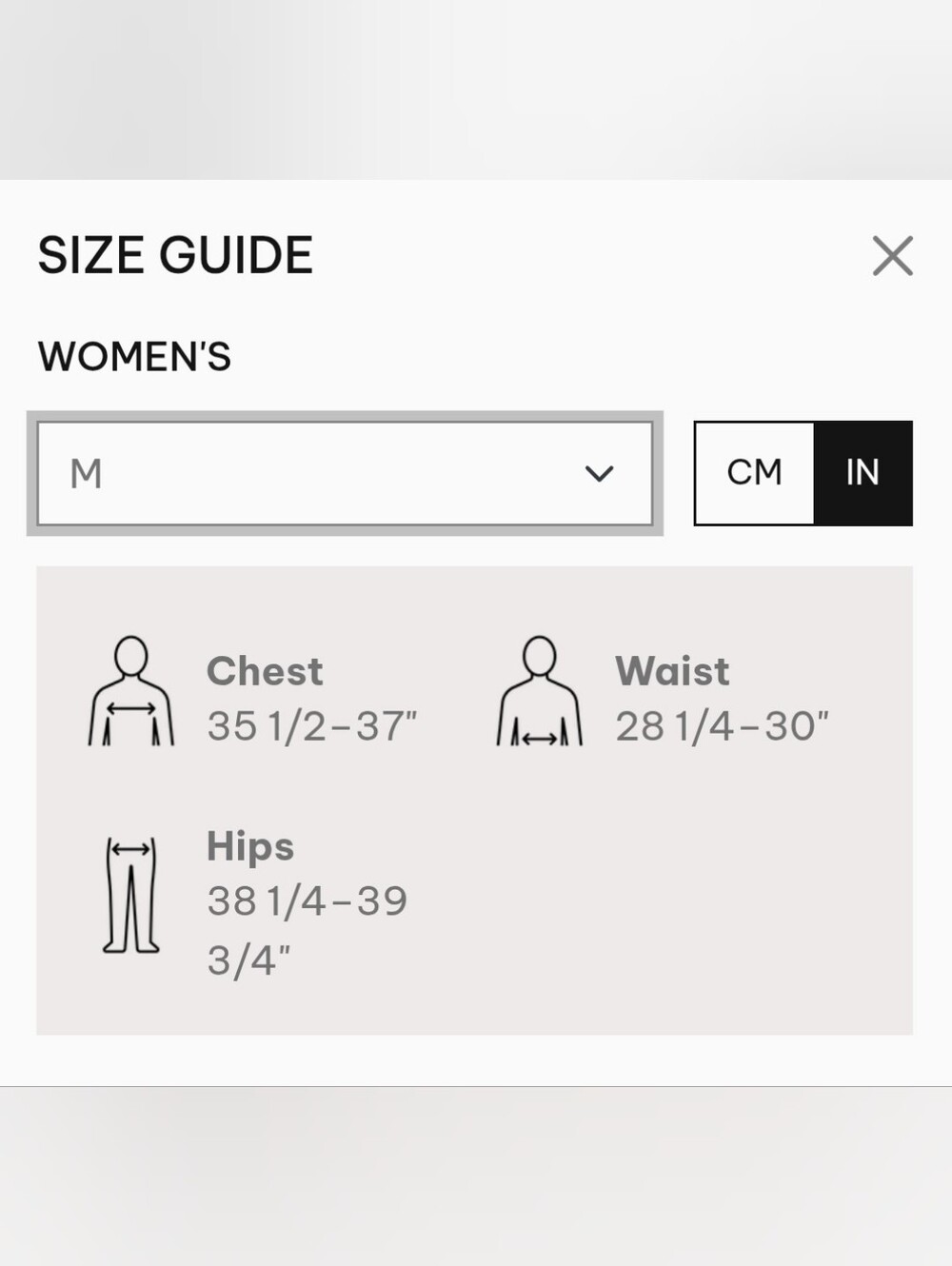Select the Waist label
The height and width of the screenshot is (1266, 952).
(672, 671)
